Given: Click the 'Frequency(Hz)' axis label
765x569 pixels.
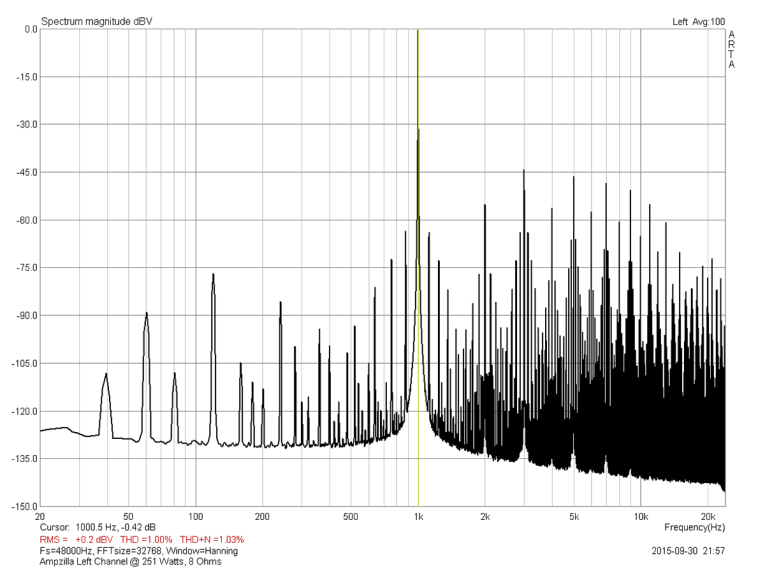Looking at the screenshot, I should pos(694,527).
